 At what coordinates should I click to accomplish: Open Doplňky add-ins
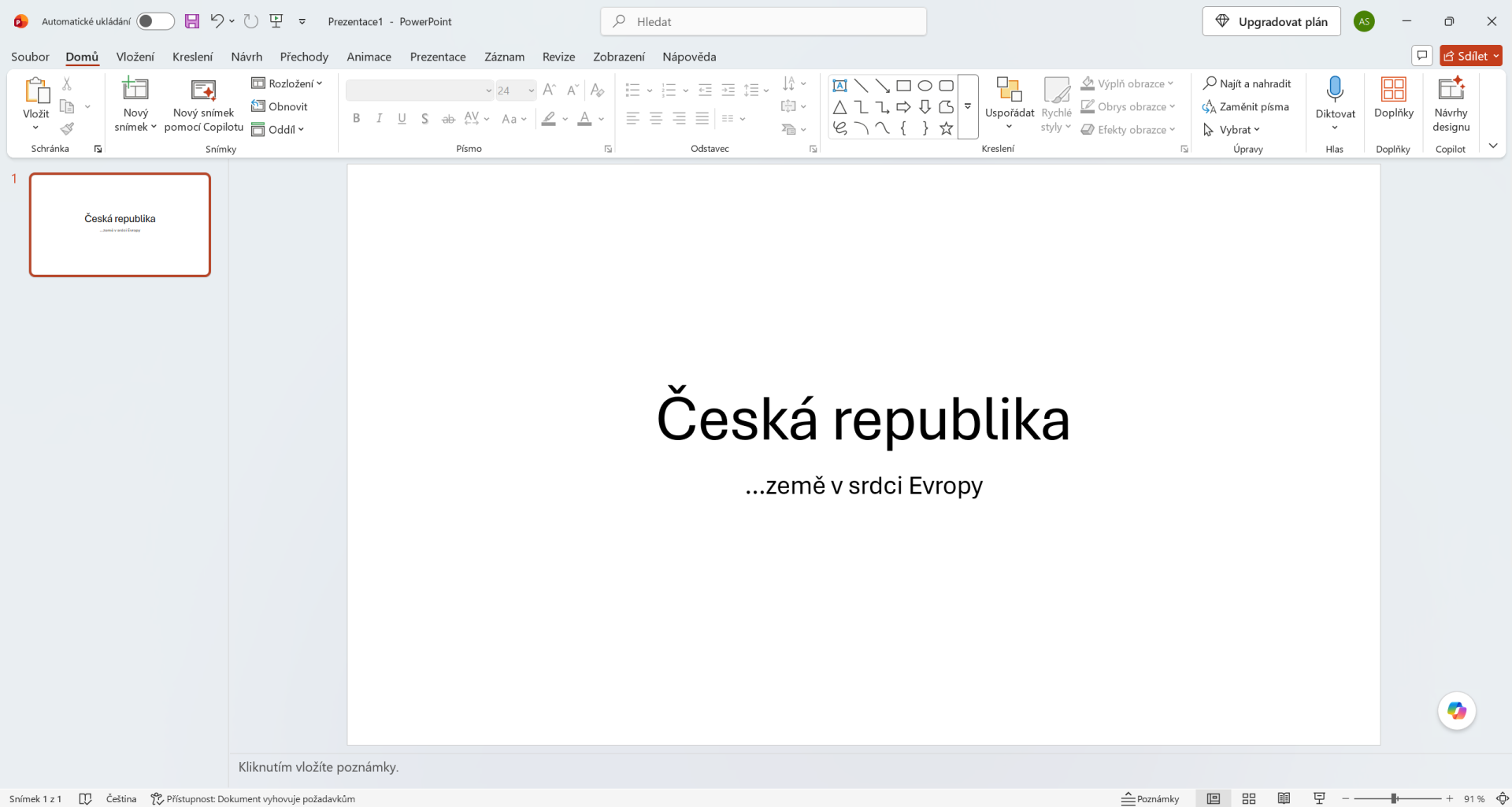1394,98
